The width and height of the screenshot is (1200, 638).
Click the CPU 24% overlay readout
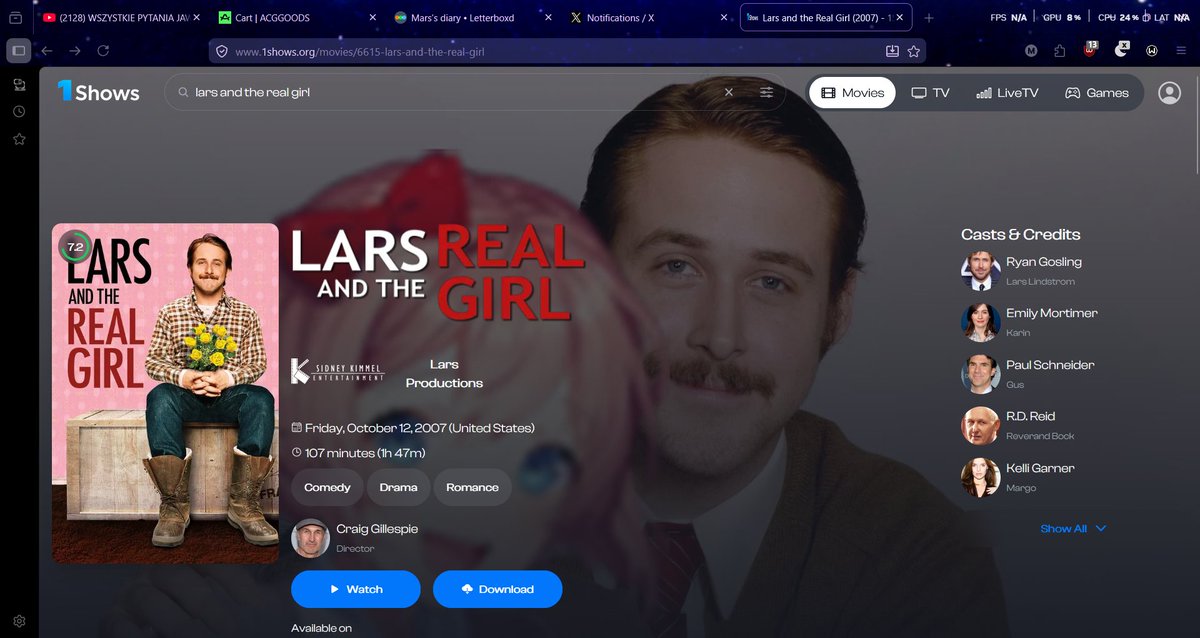pyautogui.click(x=1119, y=18)
